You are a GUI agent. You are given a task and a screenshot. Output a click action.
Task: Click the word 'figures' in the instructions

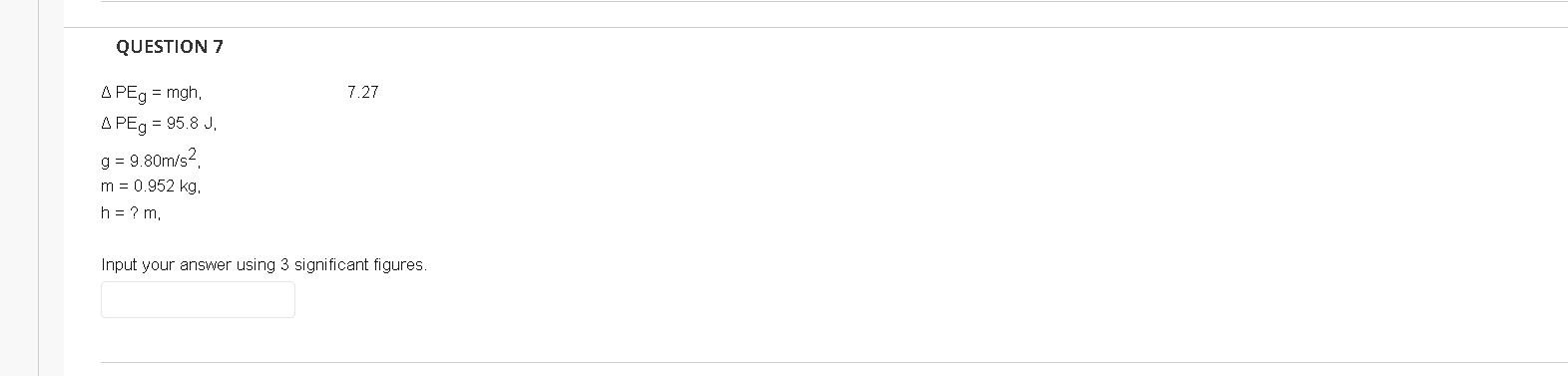pyautogui.click(x=399, y=265)
